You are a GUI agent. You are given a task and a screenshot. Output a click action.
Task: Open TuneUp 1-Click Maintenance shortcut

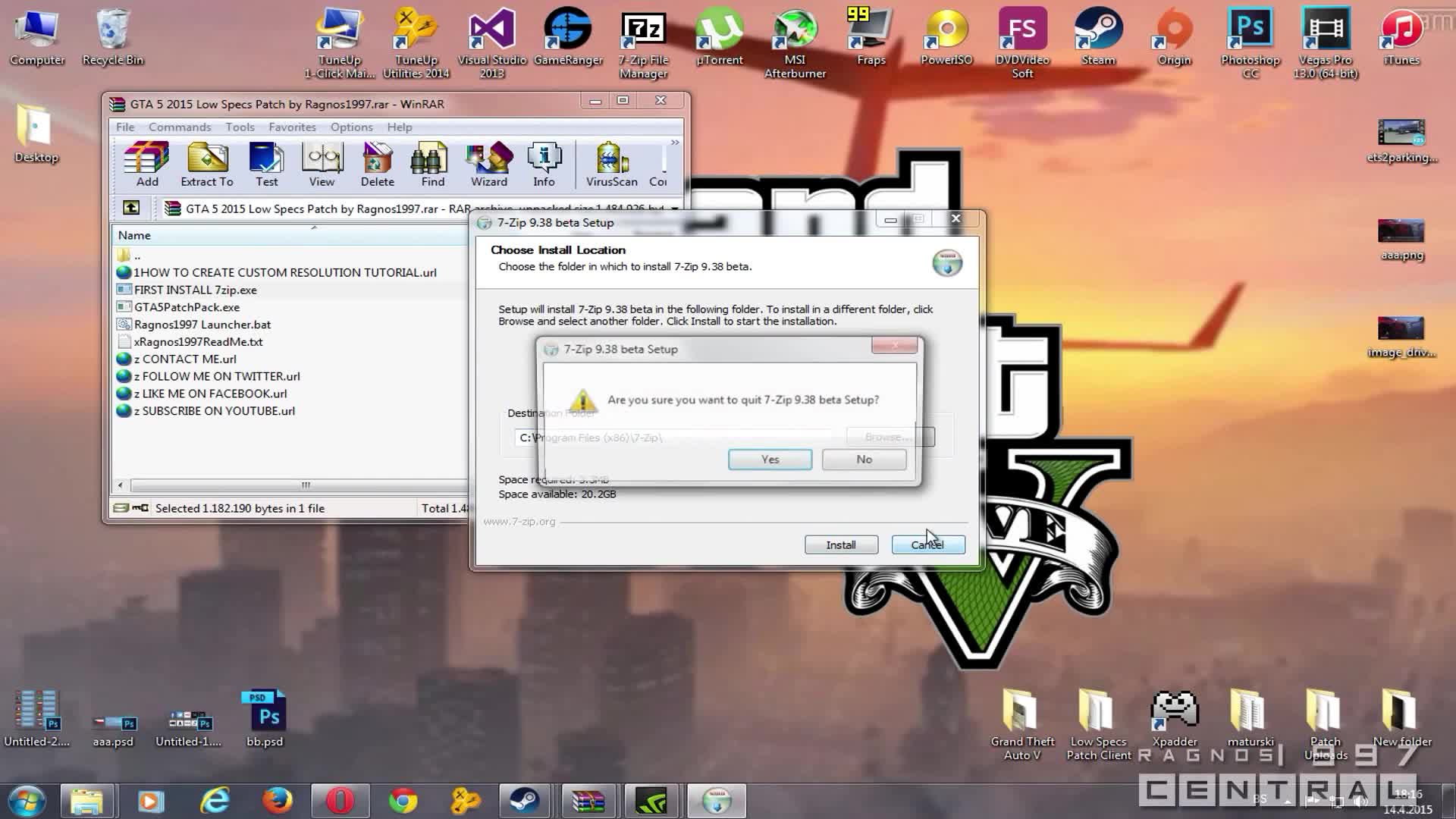[339, 43]
